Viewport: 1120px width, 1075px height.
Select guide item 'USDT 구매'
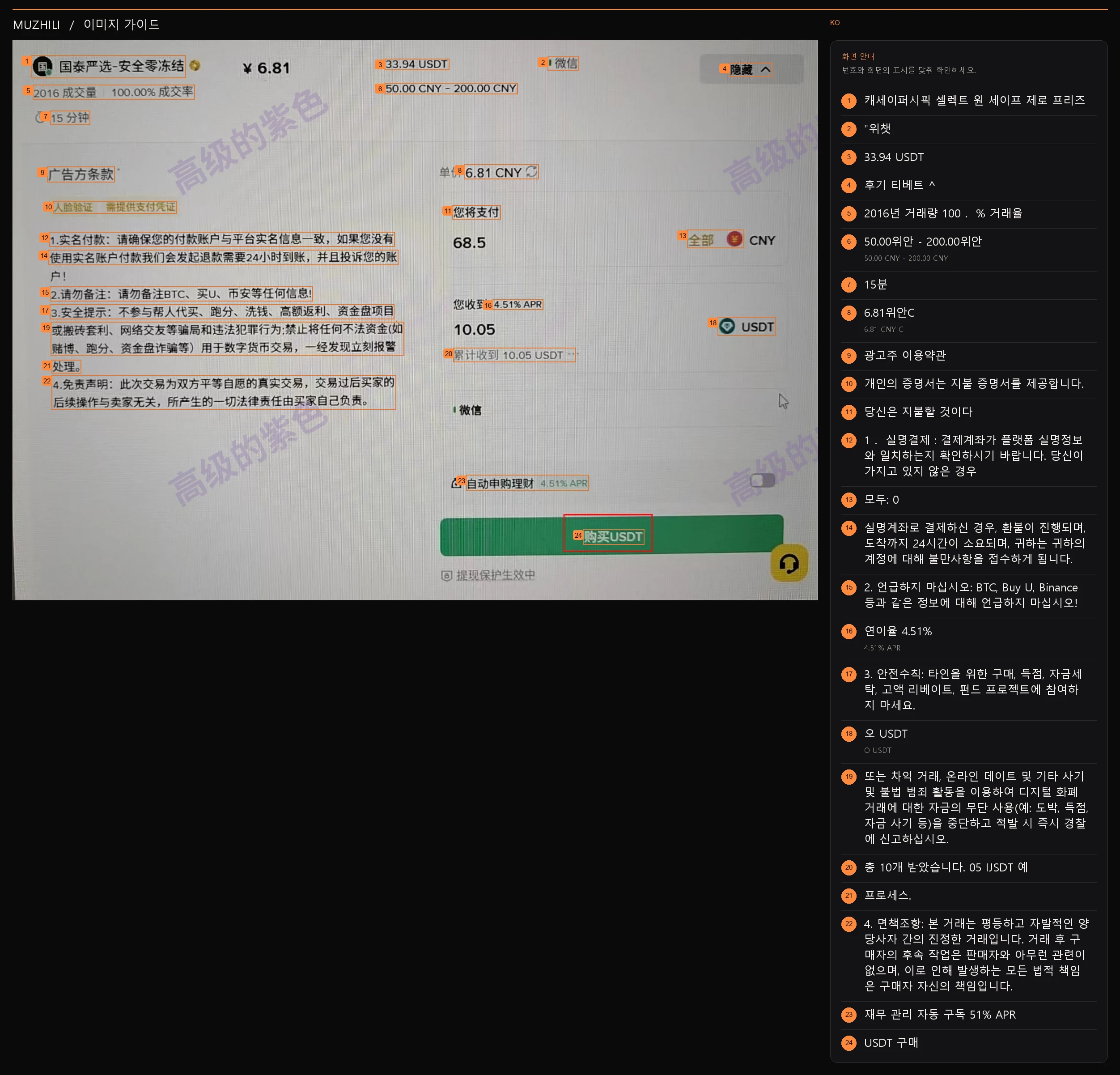click(968, 1043)
